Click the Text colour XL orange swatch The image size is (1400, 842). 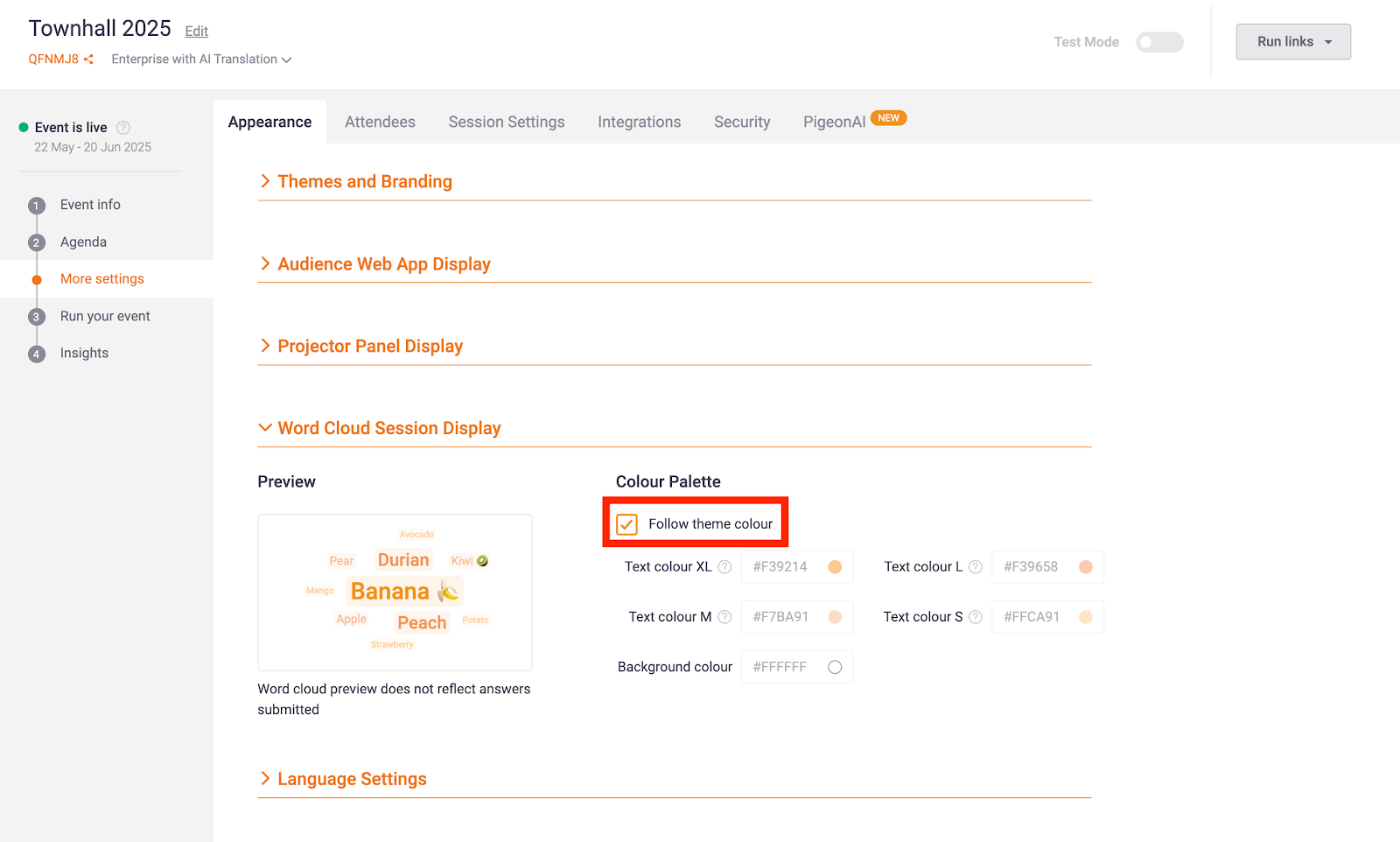[835, 567]
